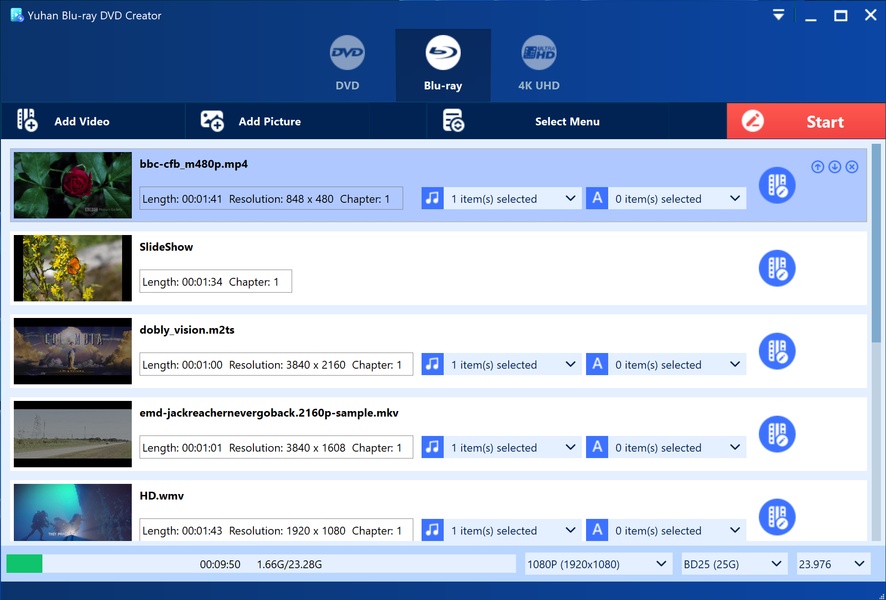
Task: Open the BD25 (25G) disc type dropdown
Action: 734,565
